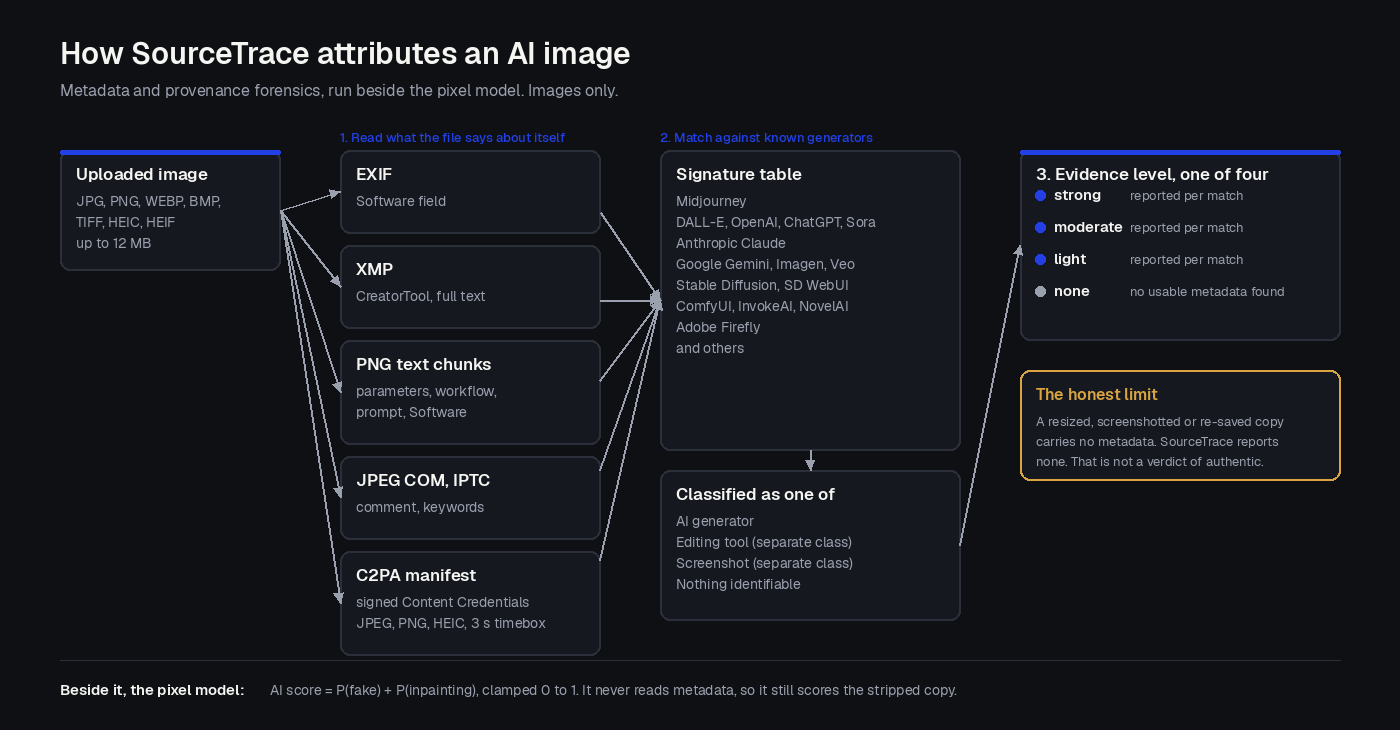Click the 'Adobe Firefly' entry
This screenshot has width=1400, height=730.
point(718,327)
